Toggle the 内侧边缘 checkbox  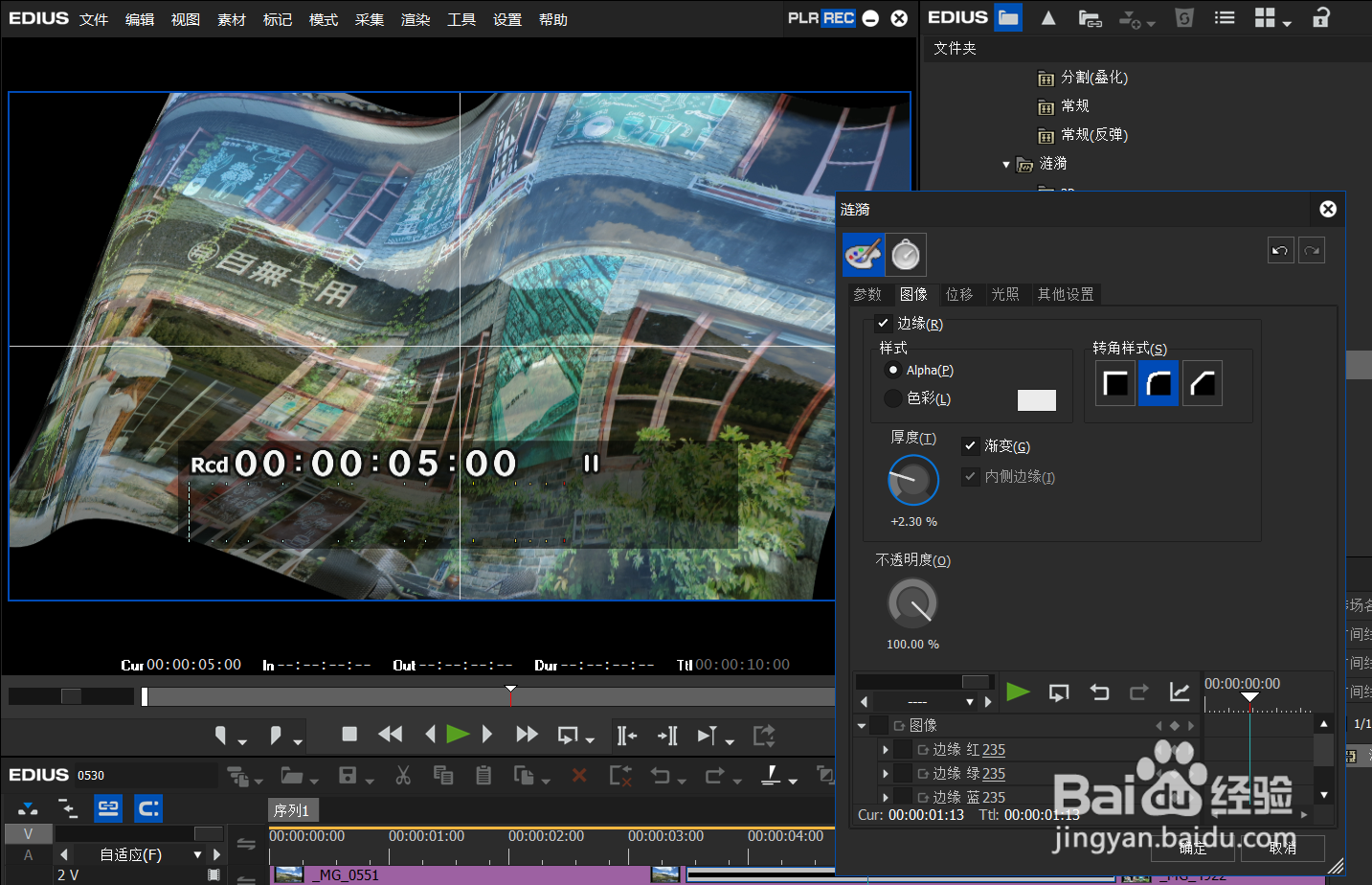tap(970, 476)
